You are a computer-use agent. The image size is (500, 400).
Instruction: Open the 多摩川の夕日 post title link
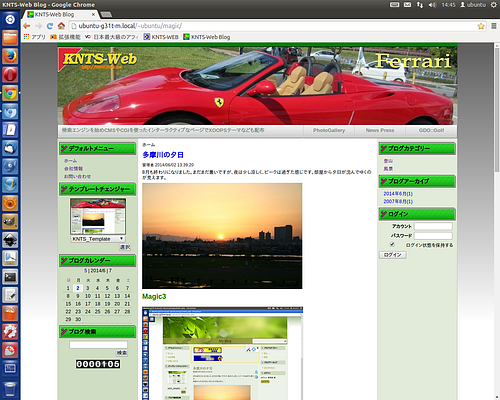point(163,155)
